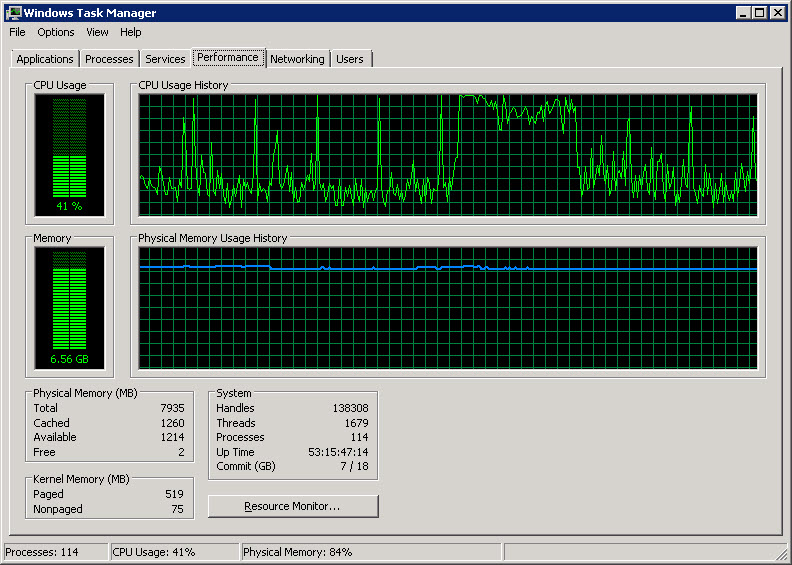Screen dimensions: 792x565
Task: Open the Help menu
Action: (x=130, y=32)
